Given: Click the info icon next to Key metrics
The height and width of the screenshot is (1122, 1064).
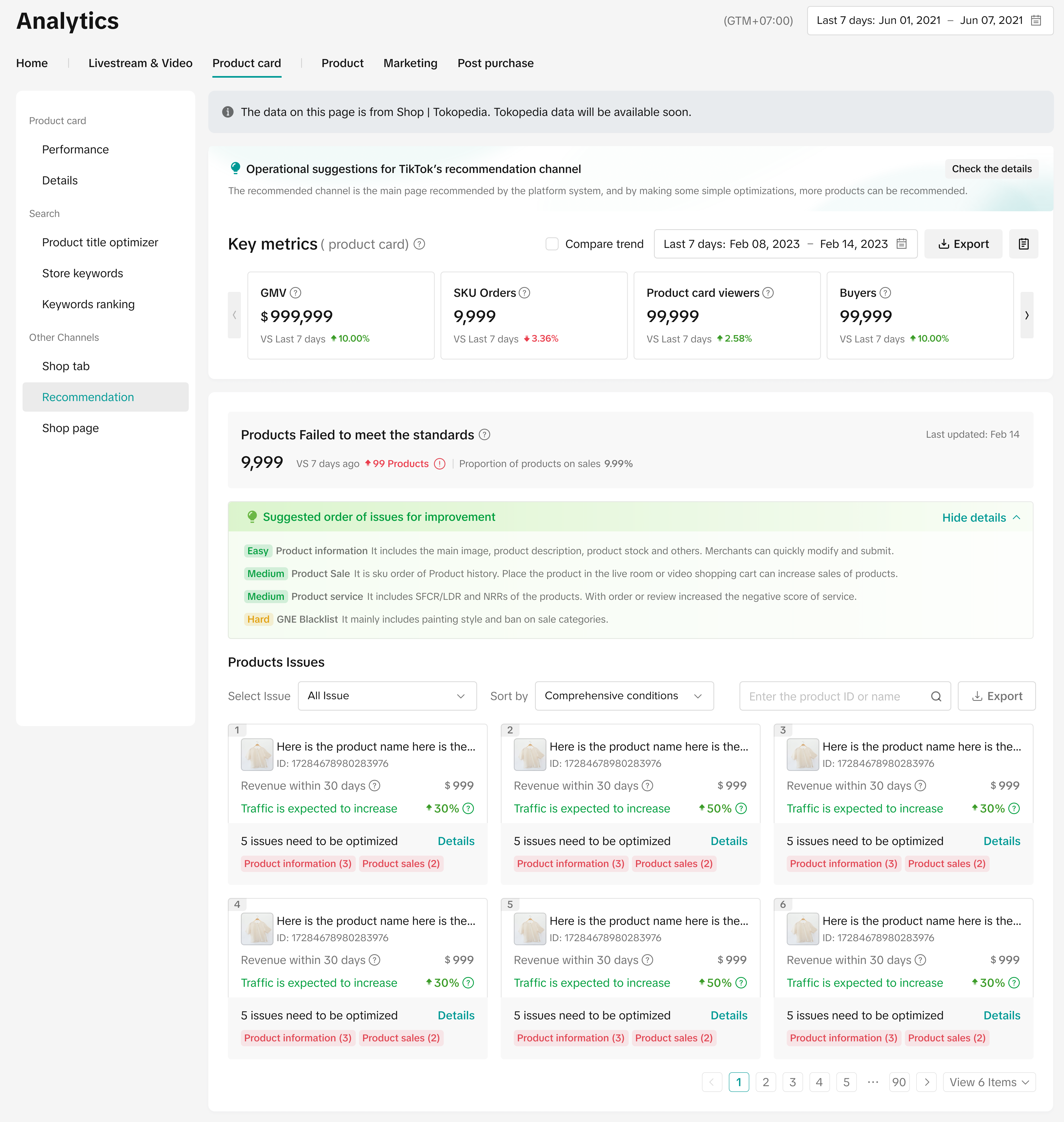Looking at the screenshot, I should click(x=419, y=244).
